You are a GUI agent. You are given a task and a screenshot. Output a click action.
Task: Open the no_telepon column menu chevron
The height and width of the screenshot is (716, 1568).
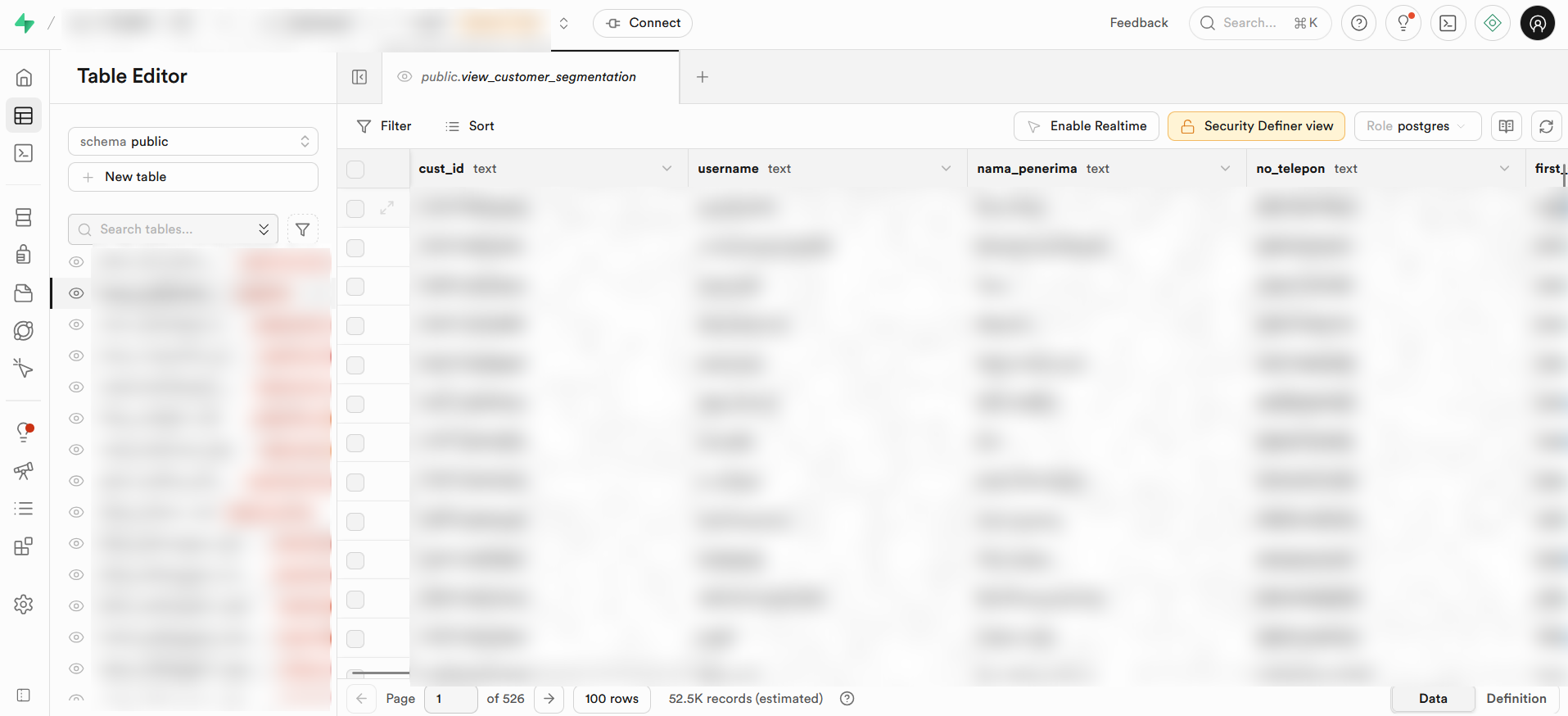click(1505, 169)
